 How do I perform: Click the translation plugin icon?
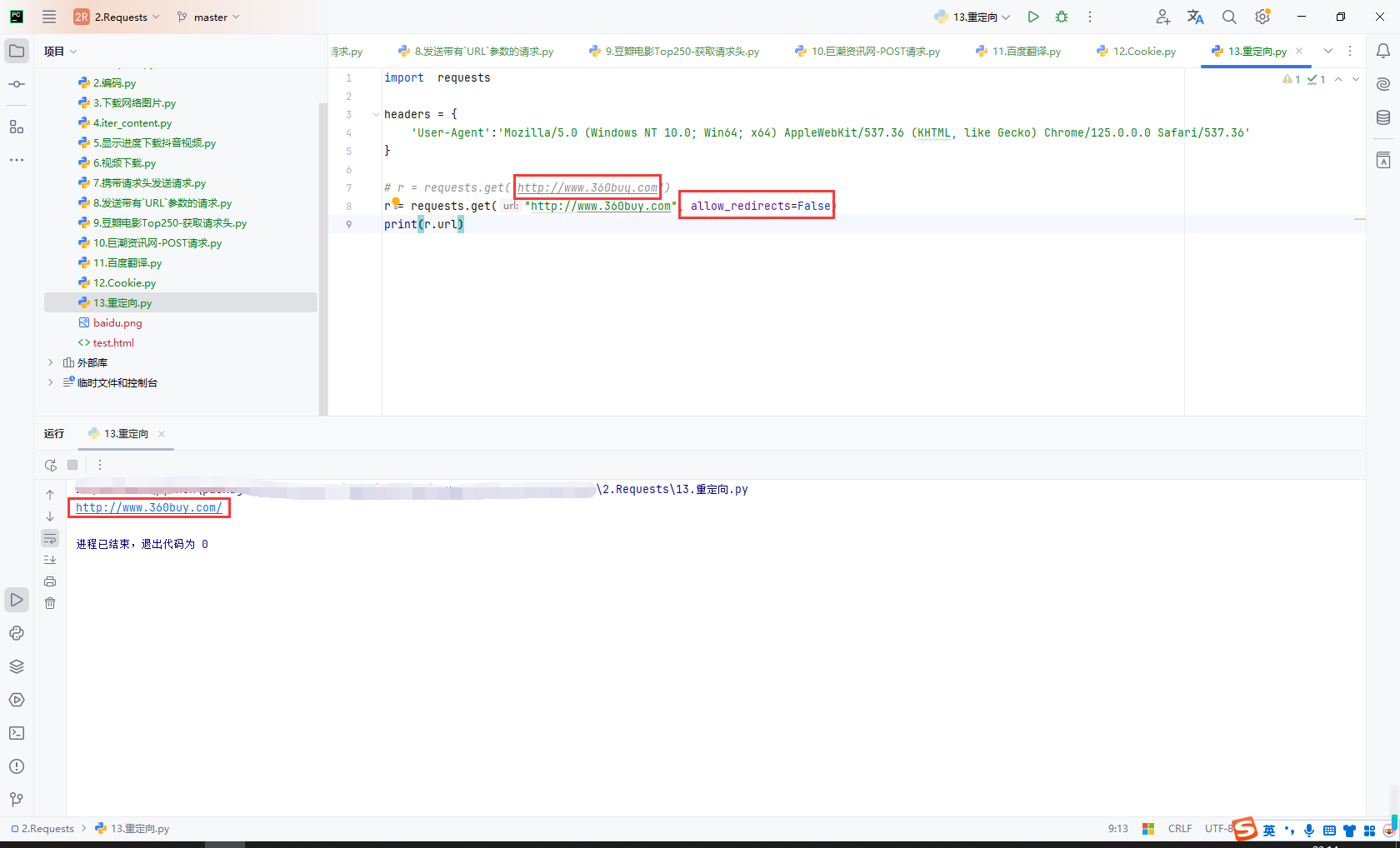pos(1196,17)
